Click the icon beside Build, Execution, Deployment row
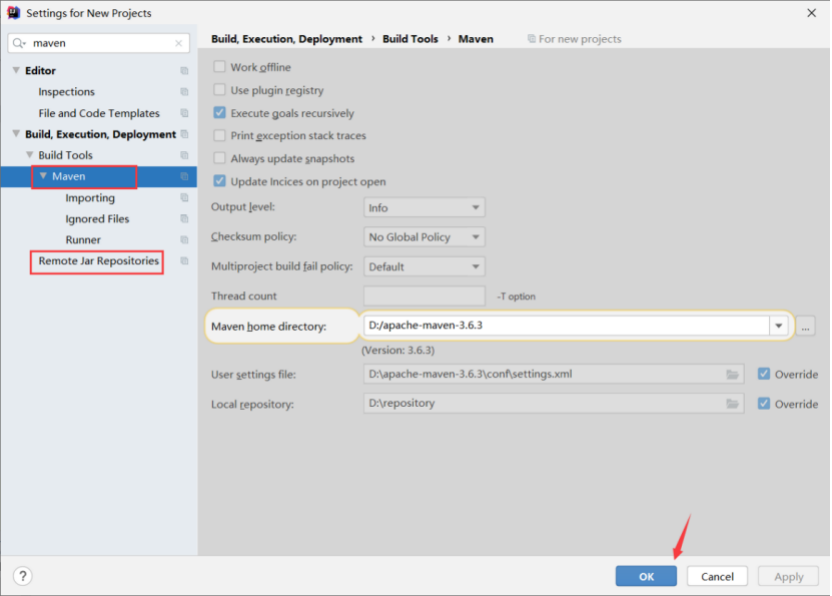This screenshot has width=832, height=596. click(184, 134)
